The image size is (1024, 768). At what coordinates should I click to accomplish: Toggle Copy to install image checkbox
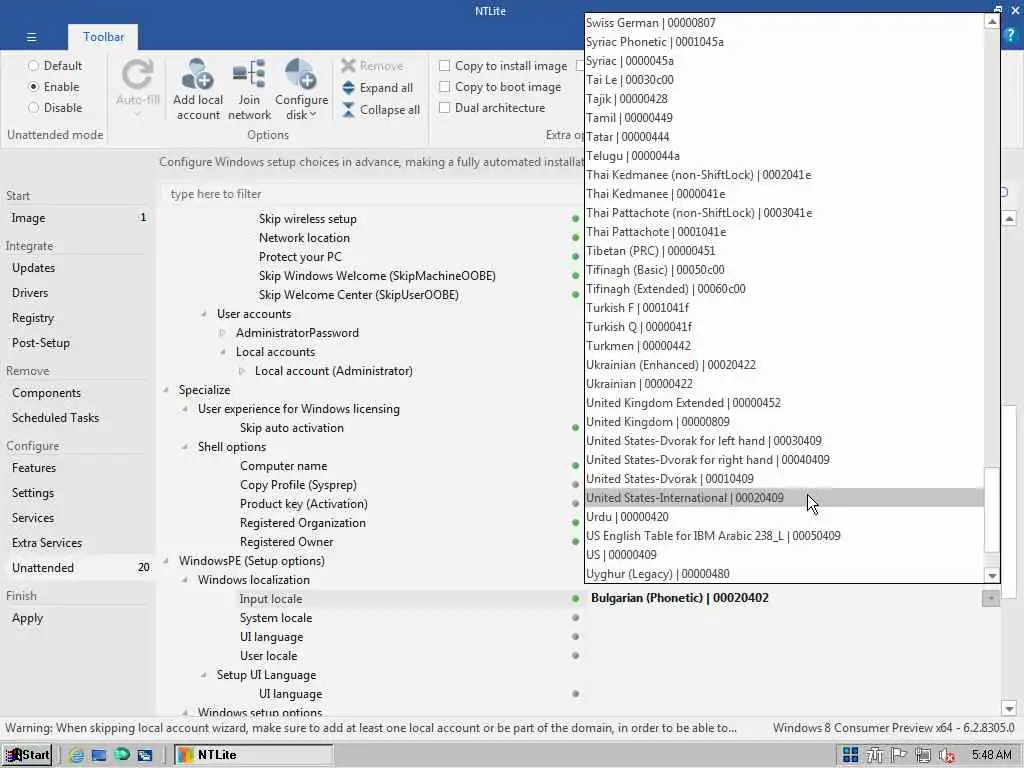pyautogui.click(x=445, y=66)
